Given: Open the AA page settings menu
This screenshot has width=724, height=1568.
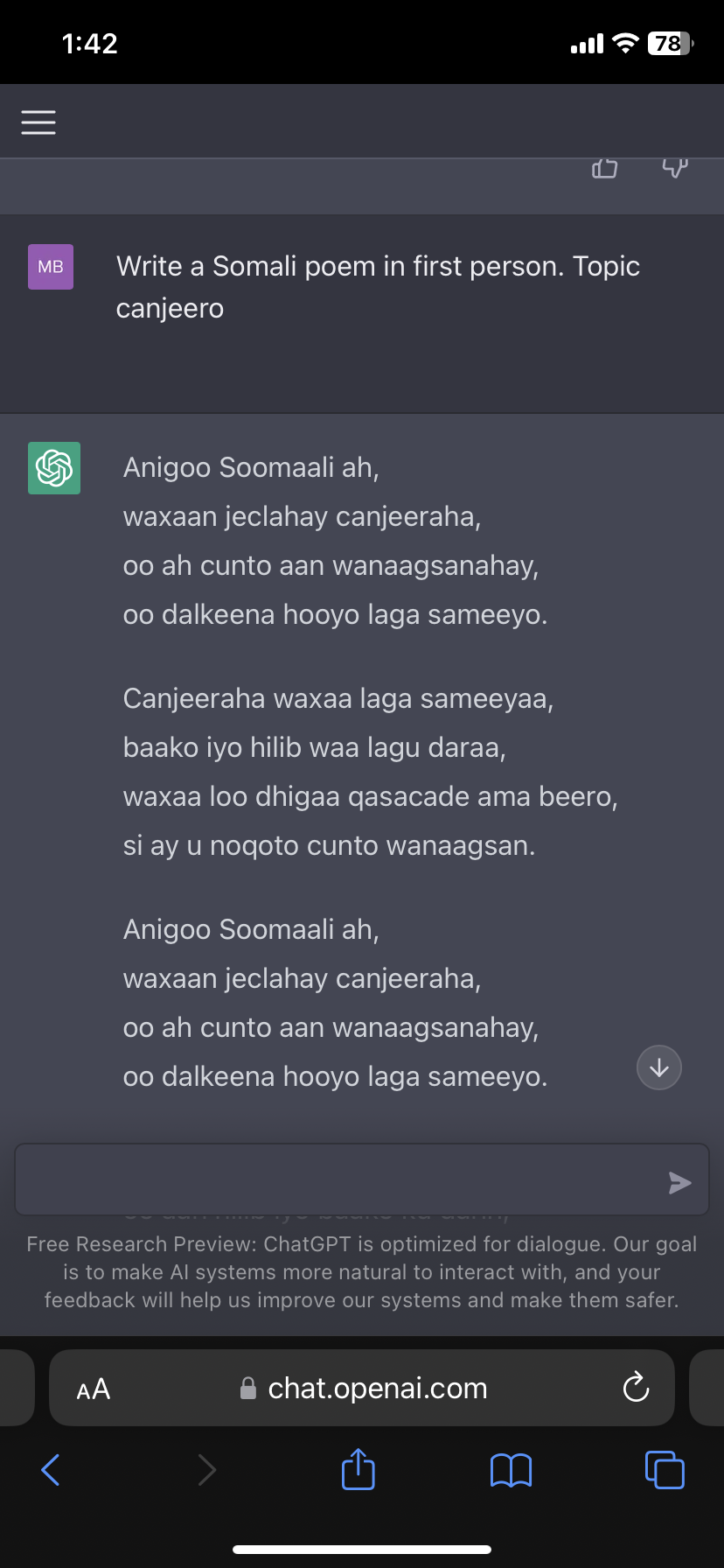Looking at the screenshot, I should [x=94, y=1389].
